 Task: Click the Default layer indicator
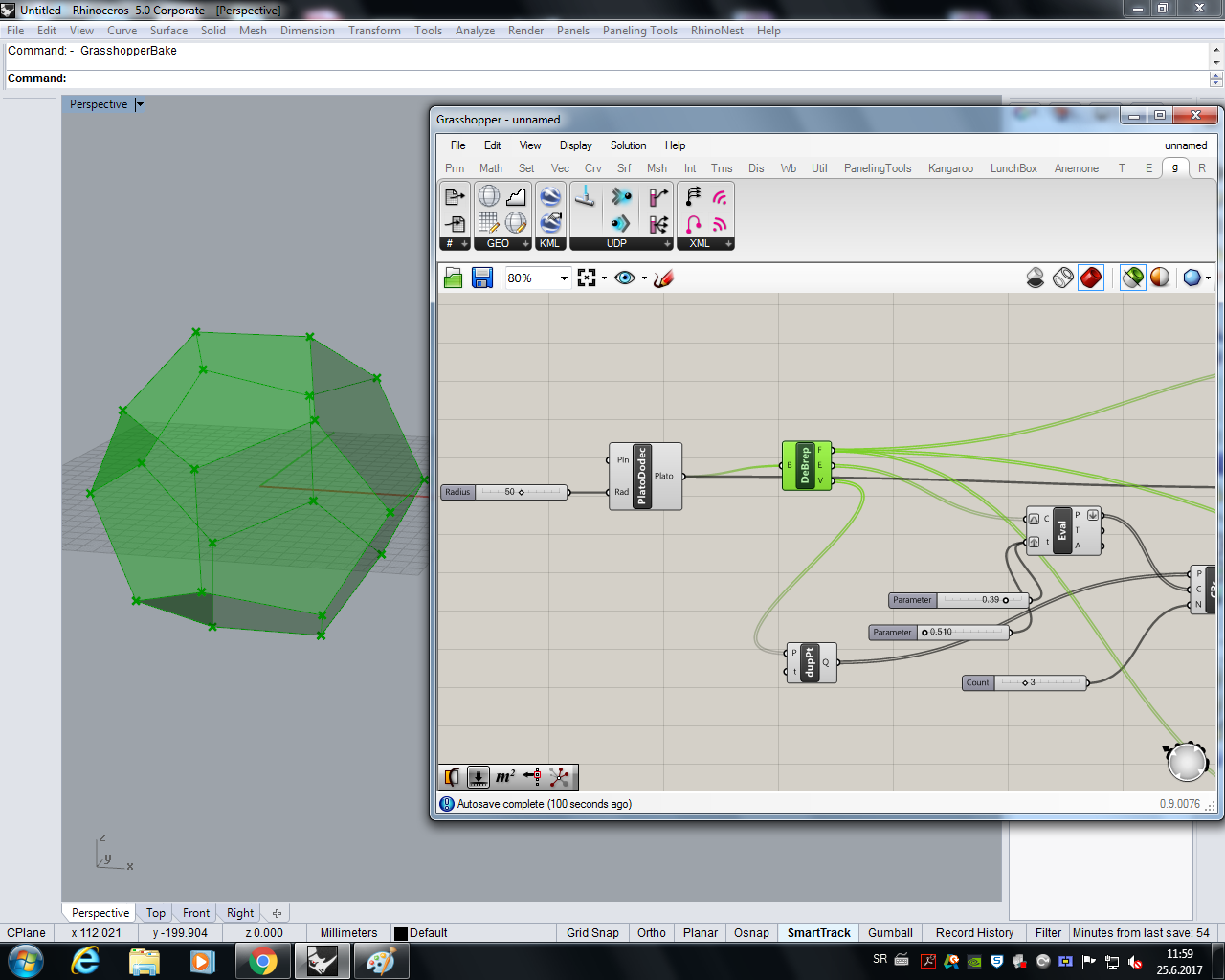[x=421, y=933]
